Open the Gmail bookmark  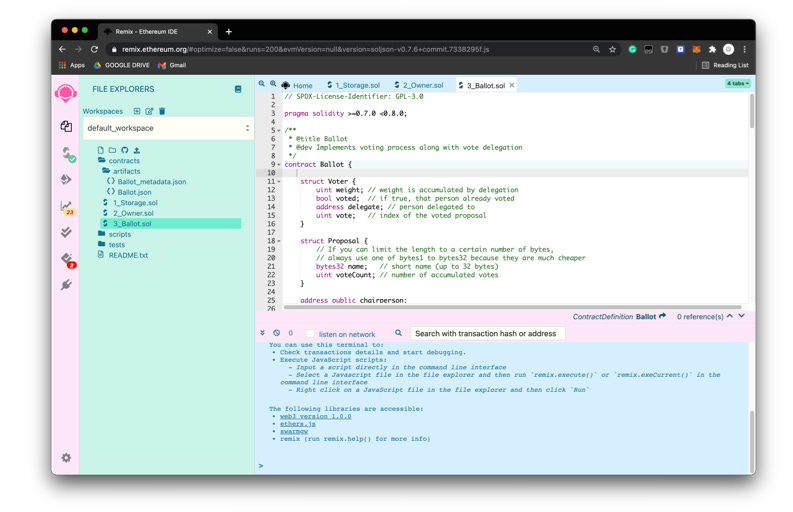[x=172, y=65]
